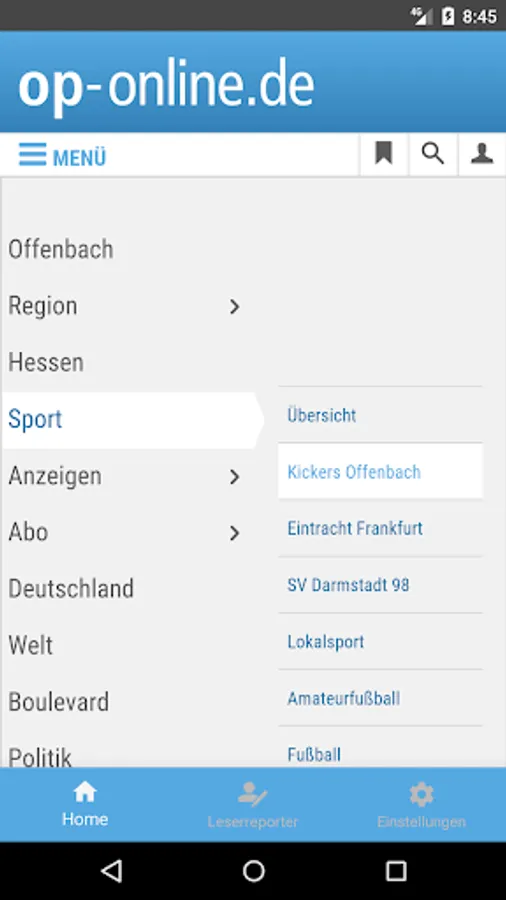Select Offenbach in the menu
Viewport: 506px width, 900px height.
[61, 250]
